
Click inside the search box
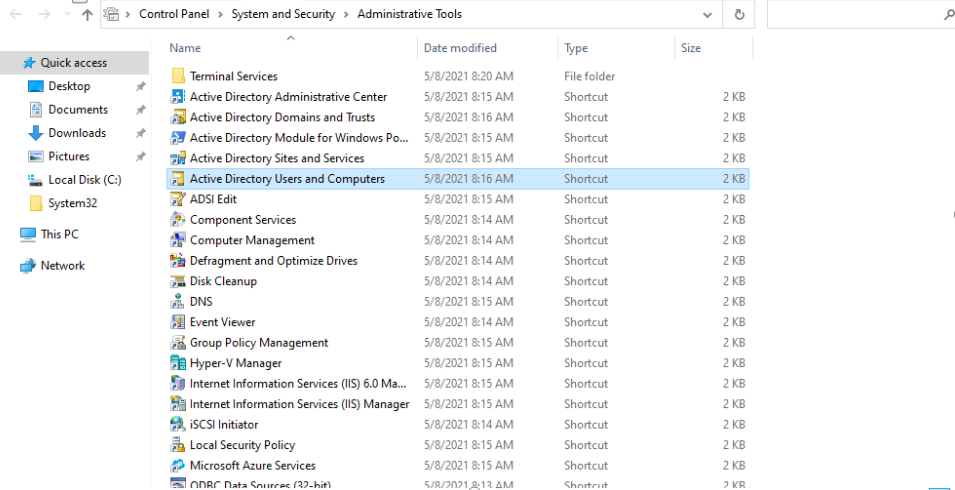(855, 15)
